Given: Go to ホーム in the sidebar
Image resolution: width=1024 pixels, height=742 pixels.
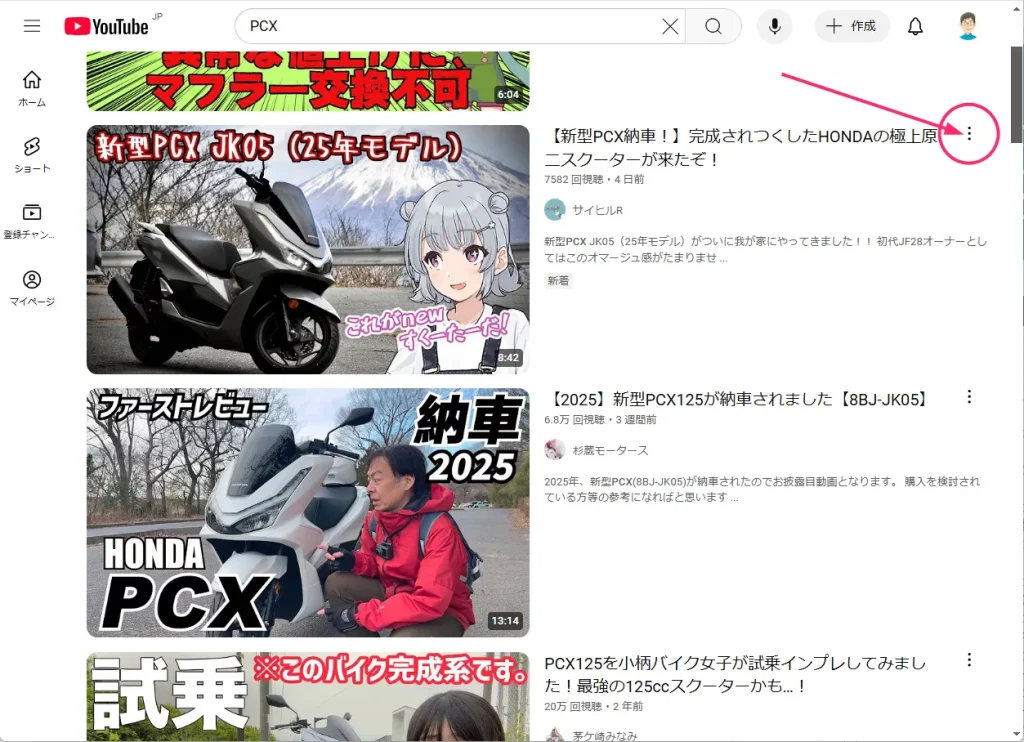Looking at the screenshot, I should (x=32, y=88).
